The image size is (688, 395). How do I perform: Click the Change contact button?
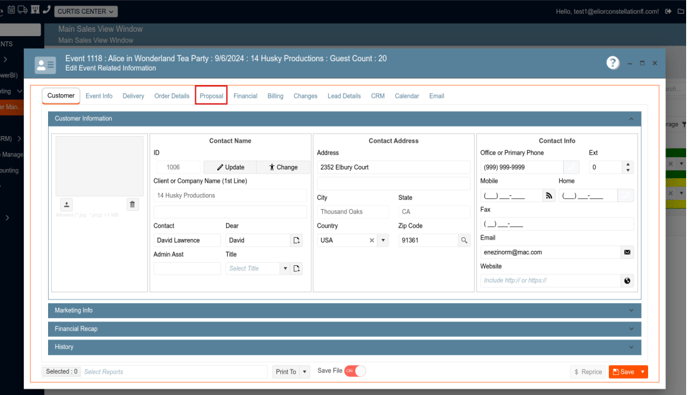[283, 167]
